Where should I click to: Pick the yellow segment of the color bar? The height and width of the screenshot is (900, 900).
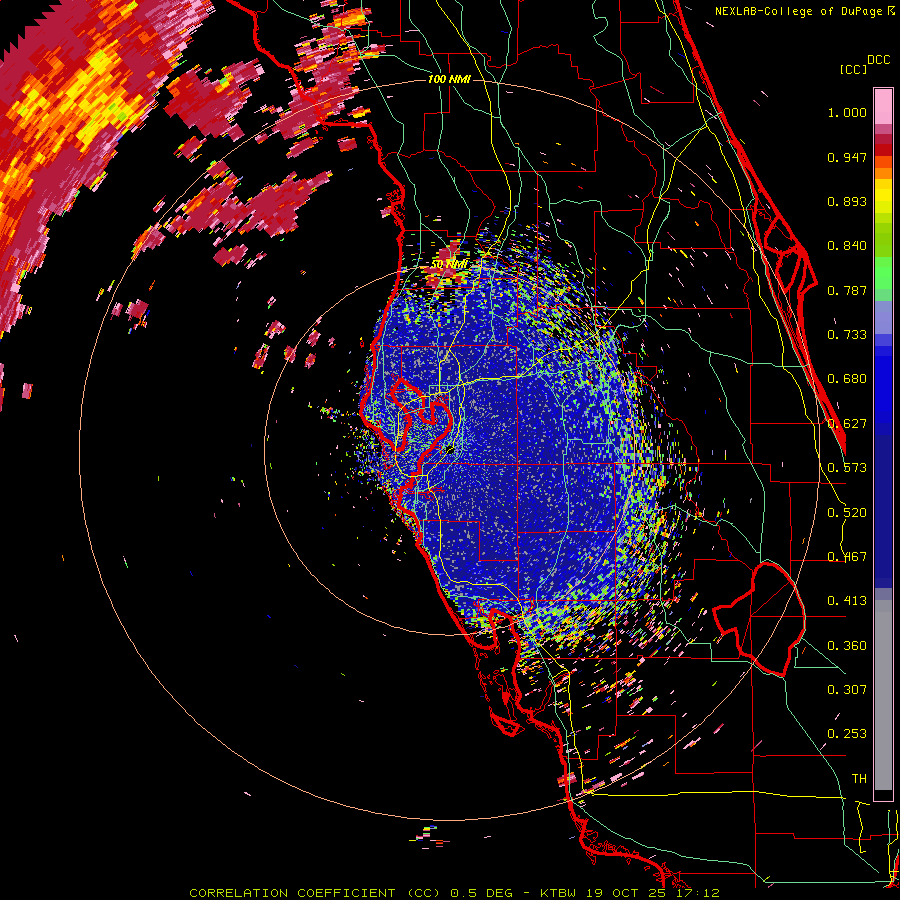pyautogui.click(x=883, y=196)
